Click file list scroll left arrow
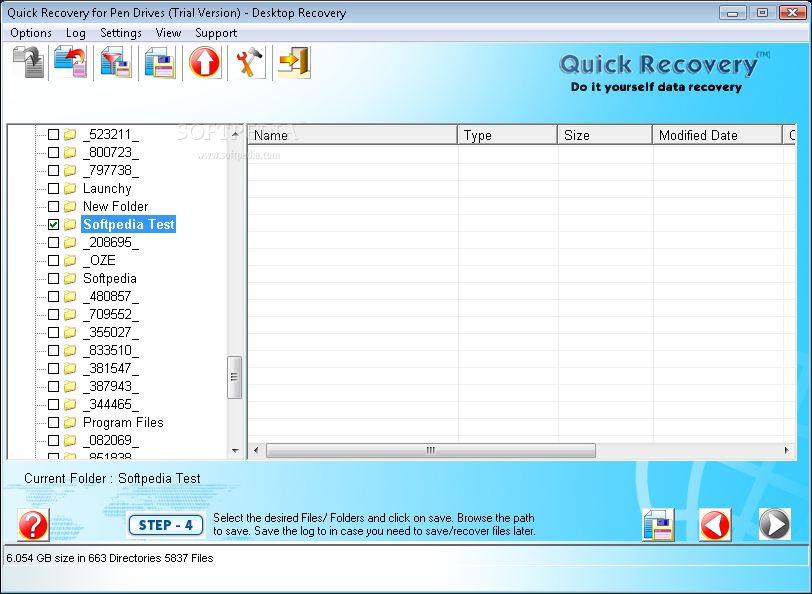Image resolution: width=812 pixels, height=594 pixels. 256,451
